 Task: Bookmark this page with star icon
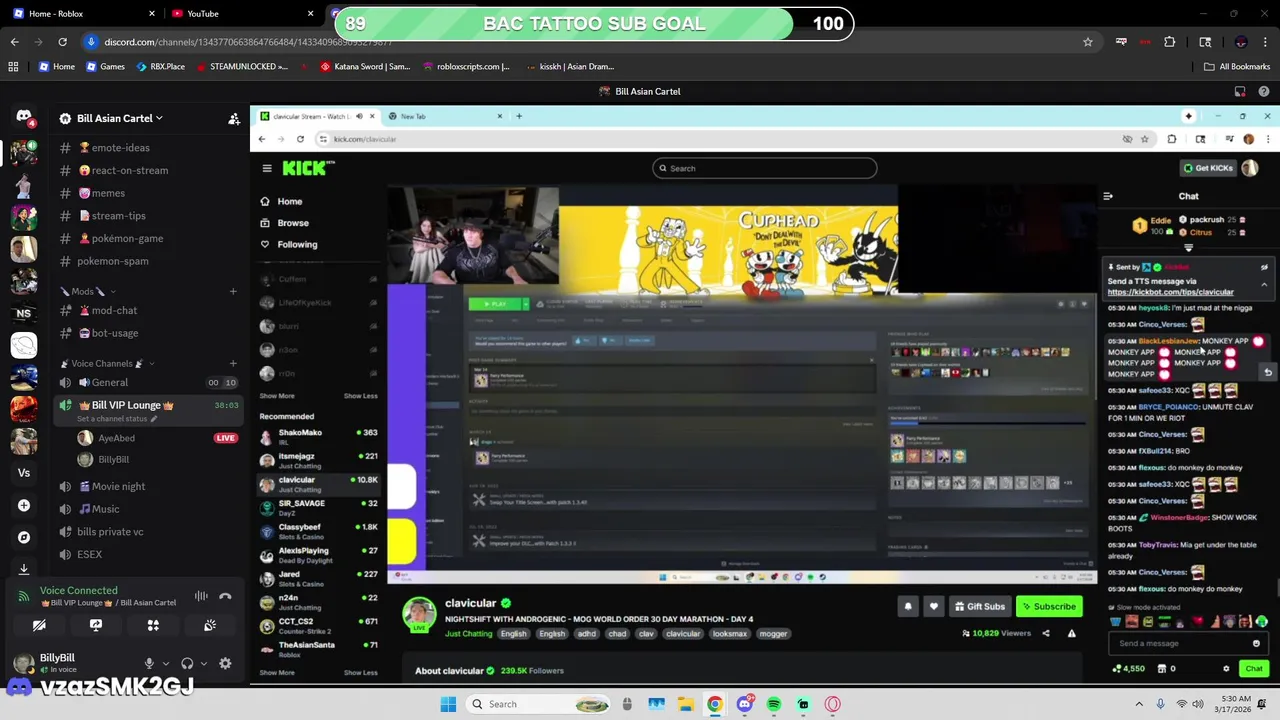click(1088, 42)
